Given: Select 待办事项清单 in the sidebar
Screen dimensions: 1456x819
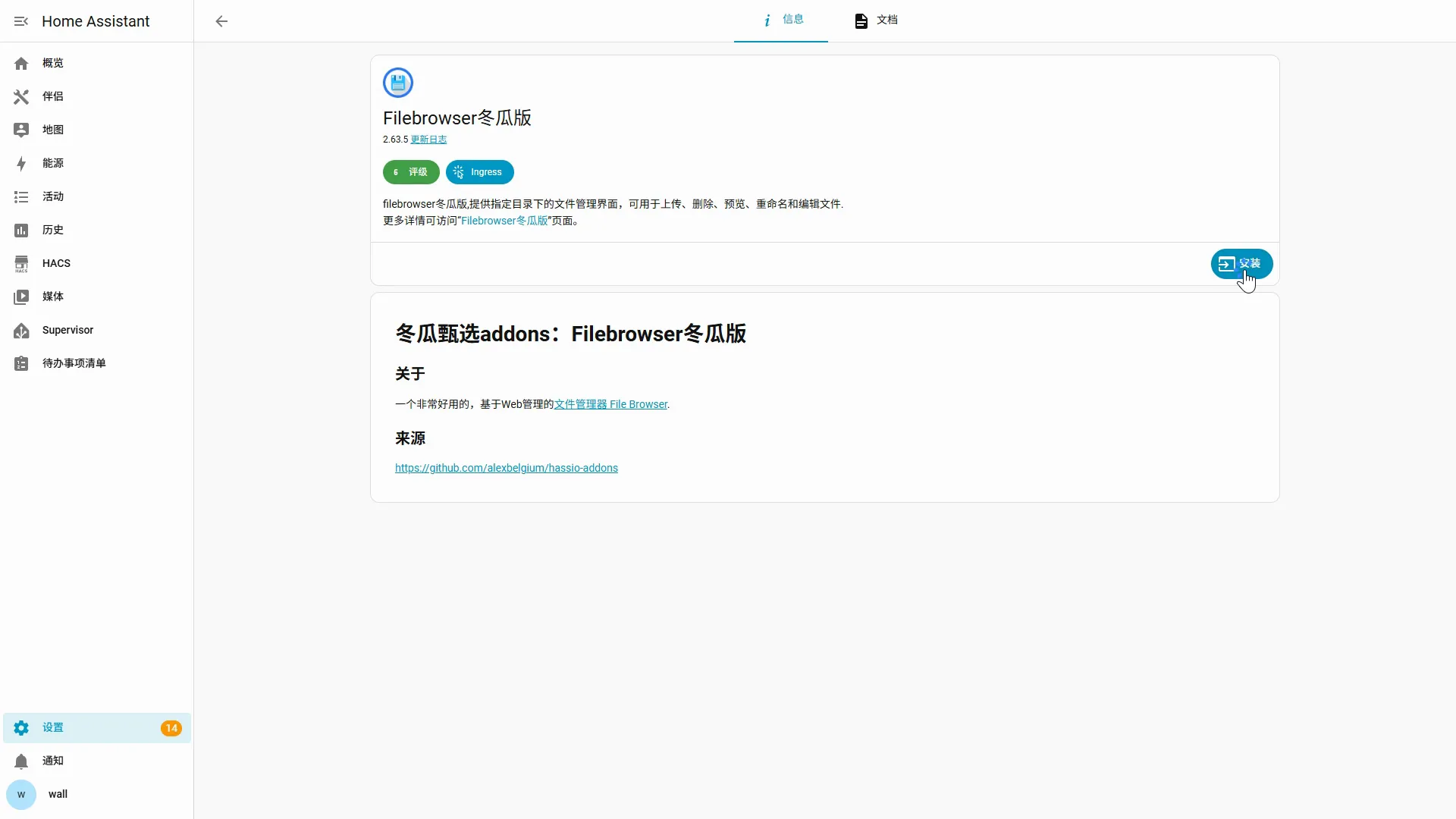Looking at the screenshot, I should click(x=97, y=364).
